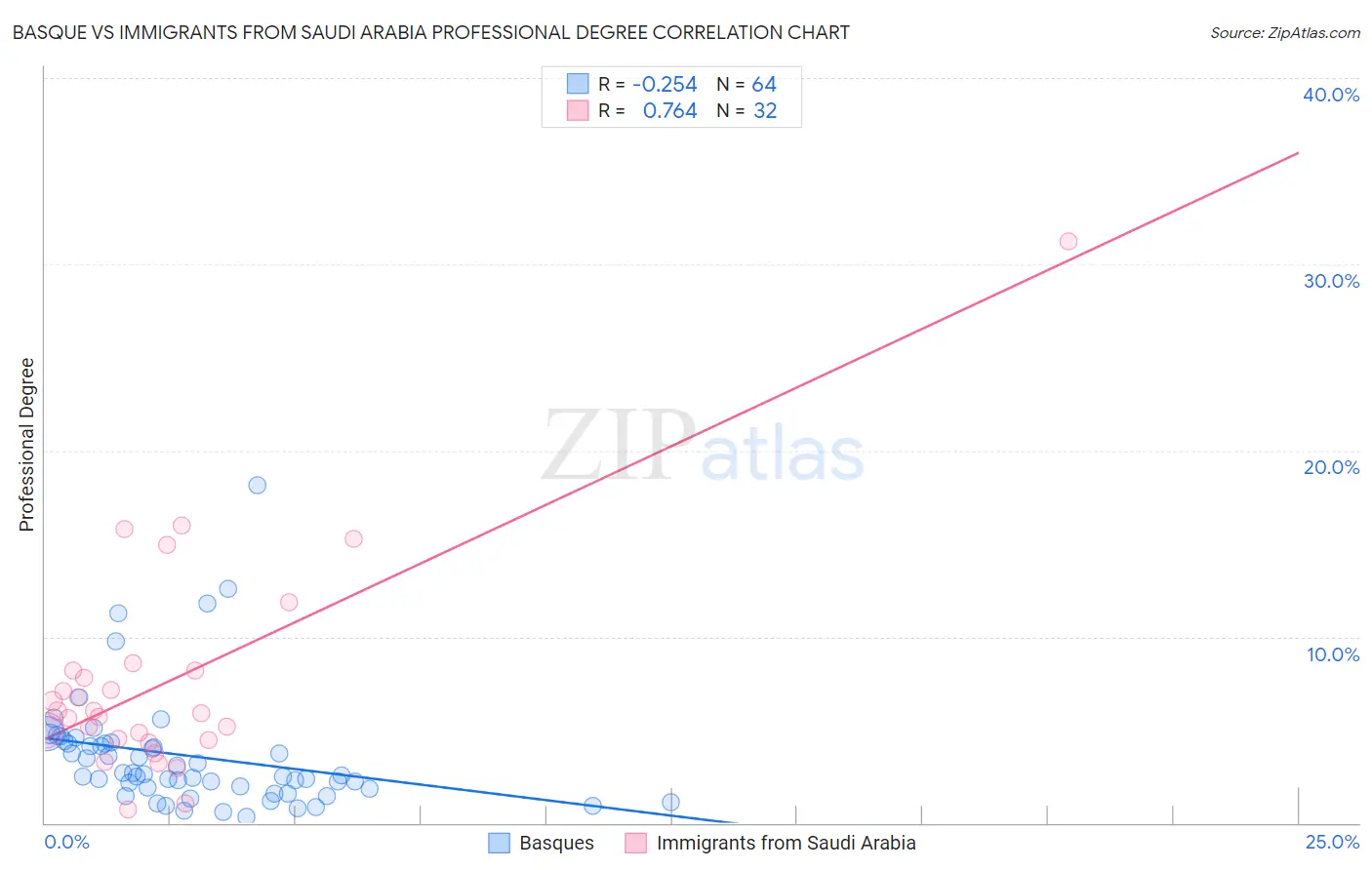Click the blue swatch beside R = -0.254

coord(578,84)
